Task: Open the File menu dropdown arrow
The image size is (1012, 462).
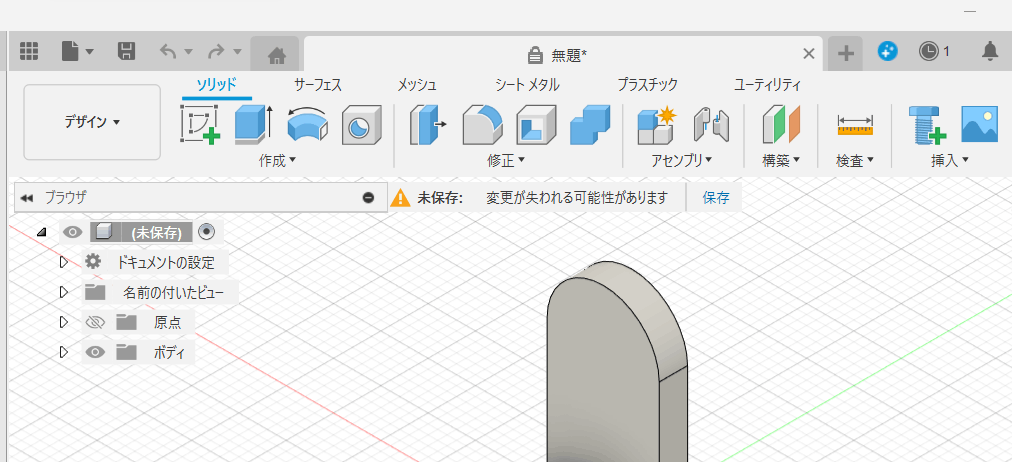Action: point(90,52)
